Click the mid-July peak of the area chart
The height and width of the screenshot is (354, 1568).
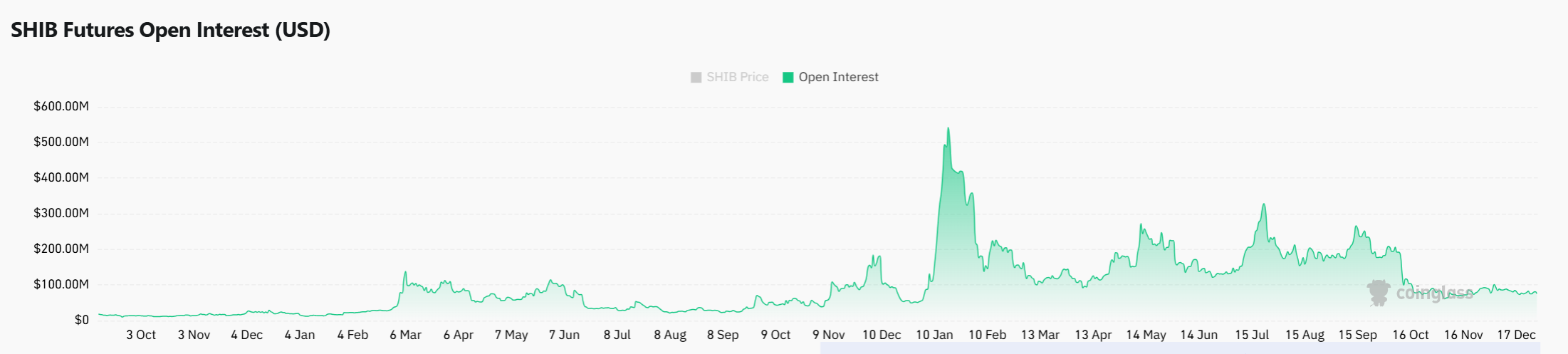[x=1264, y=205]
